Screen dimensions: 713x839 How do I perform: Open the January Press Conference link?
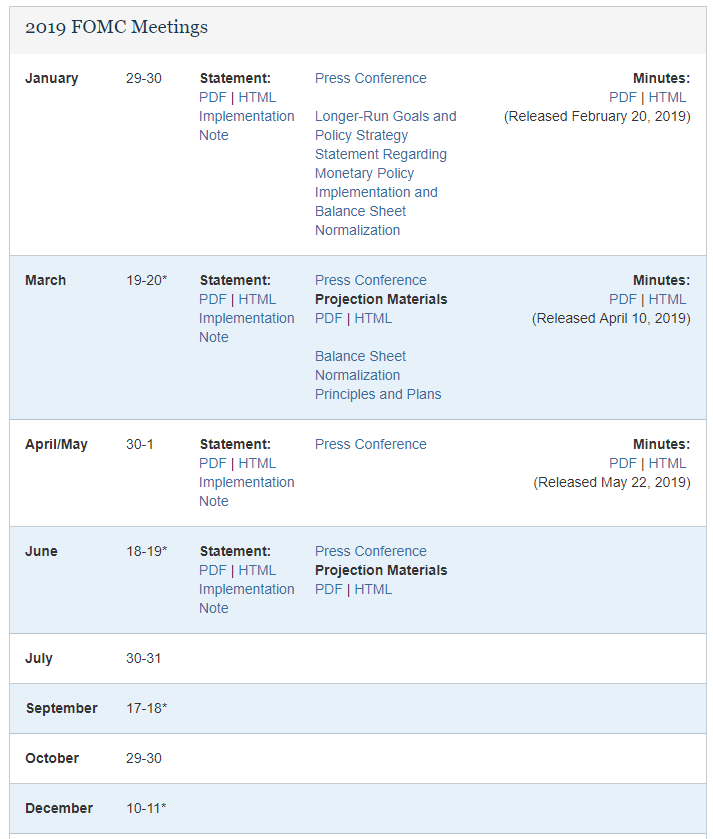pyautogui.click(x=370, y=78)
